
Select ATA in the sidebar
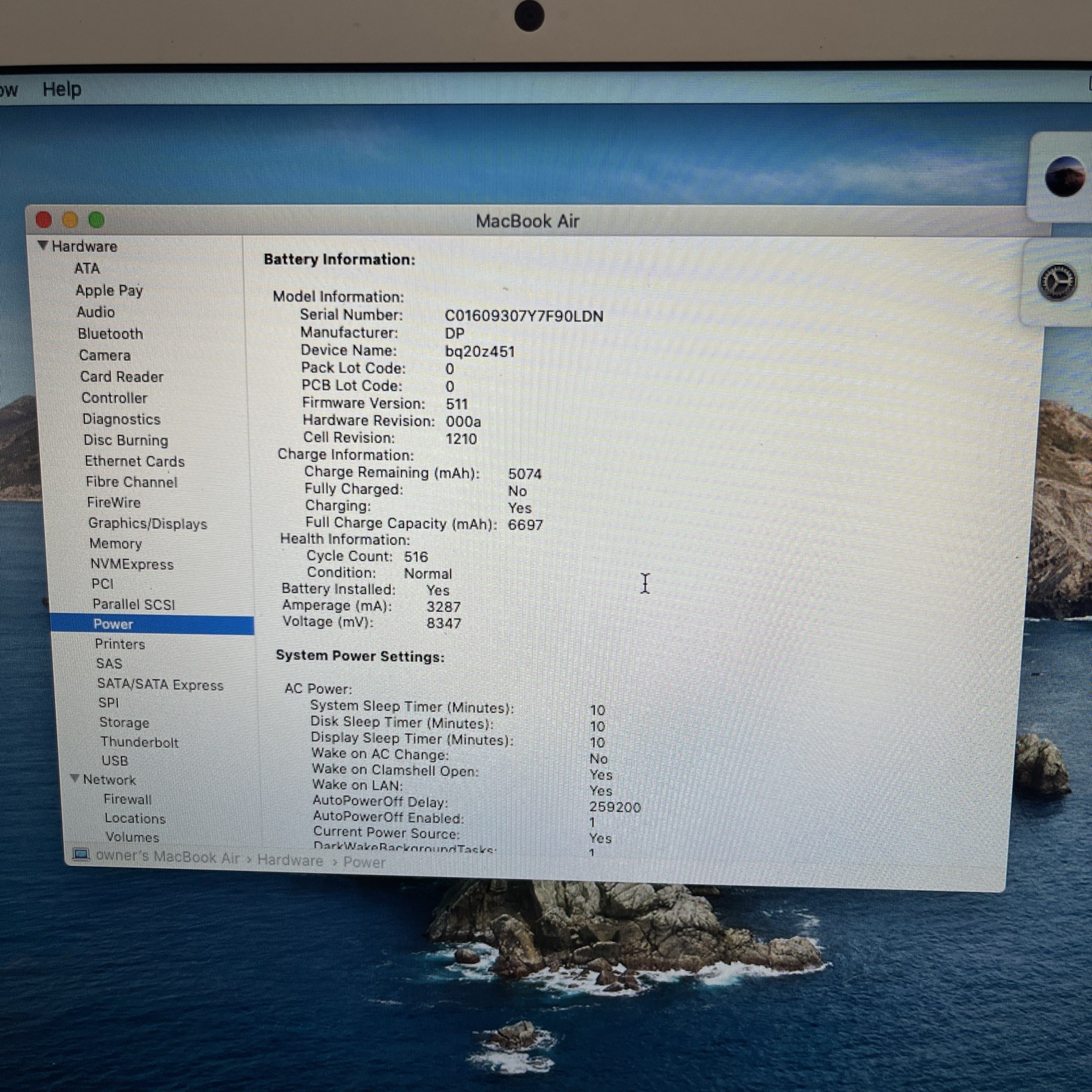(x=87, y=268)
